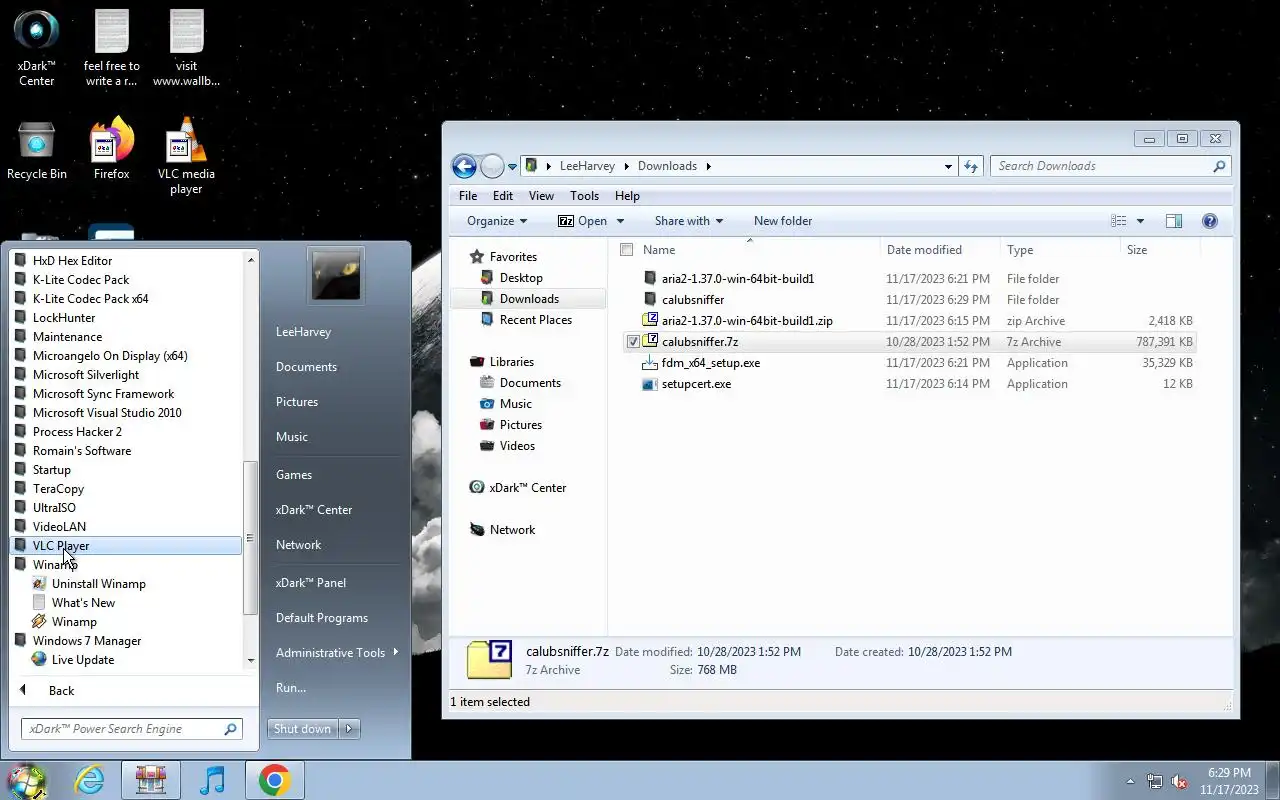Open the View menu
Screen dimensions: 1280x800
(541, 196)
